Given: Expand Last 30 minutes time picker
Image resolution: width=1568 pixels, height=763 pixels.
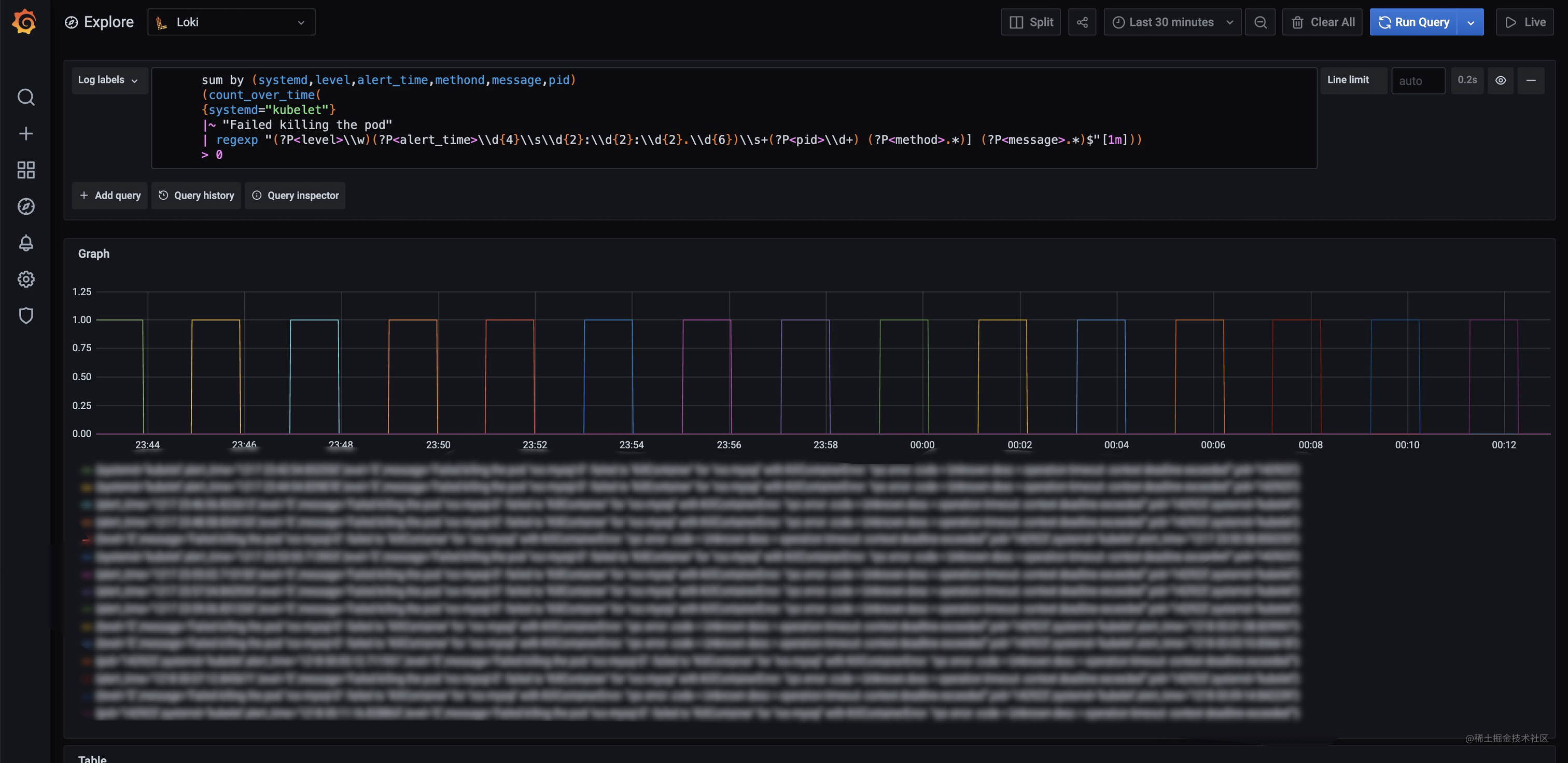Looking at the screenshot, I should [x=1172, y=22].
